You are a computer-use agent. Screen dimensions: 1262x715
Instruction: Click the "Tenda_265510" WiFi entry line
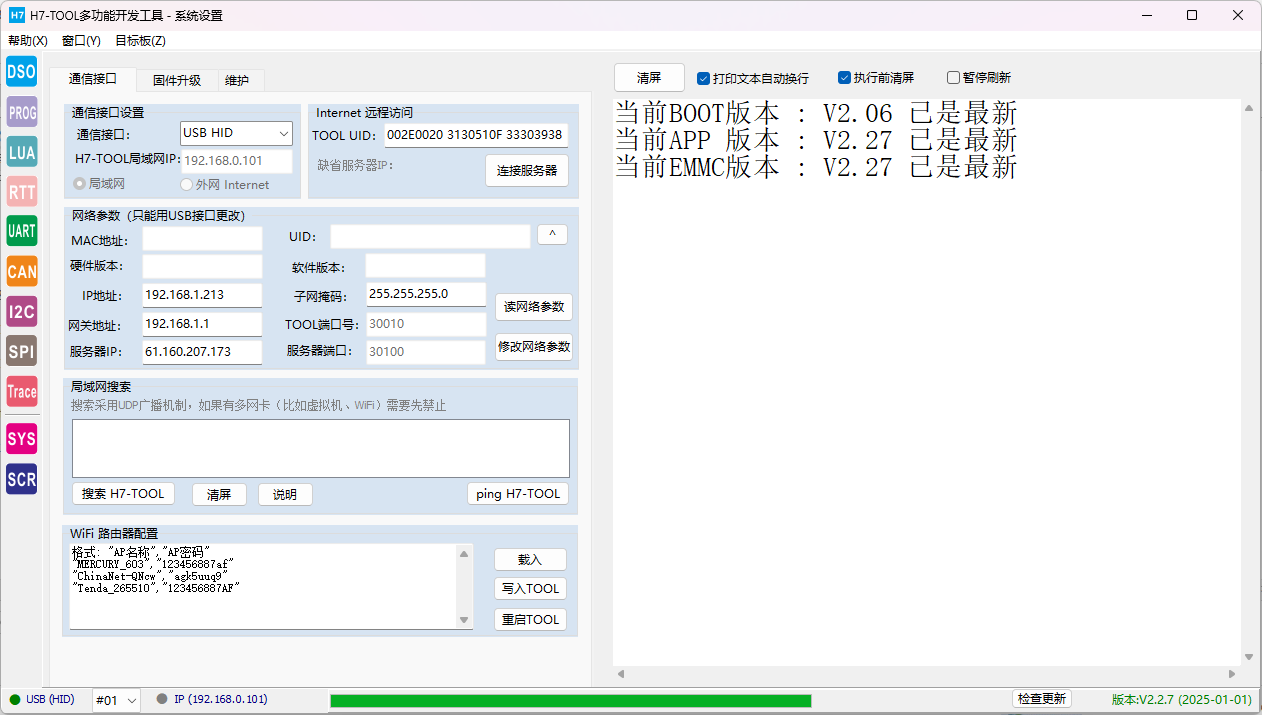point(156,588)
